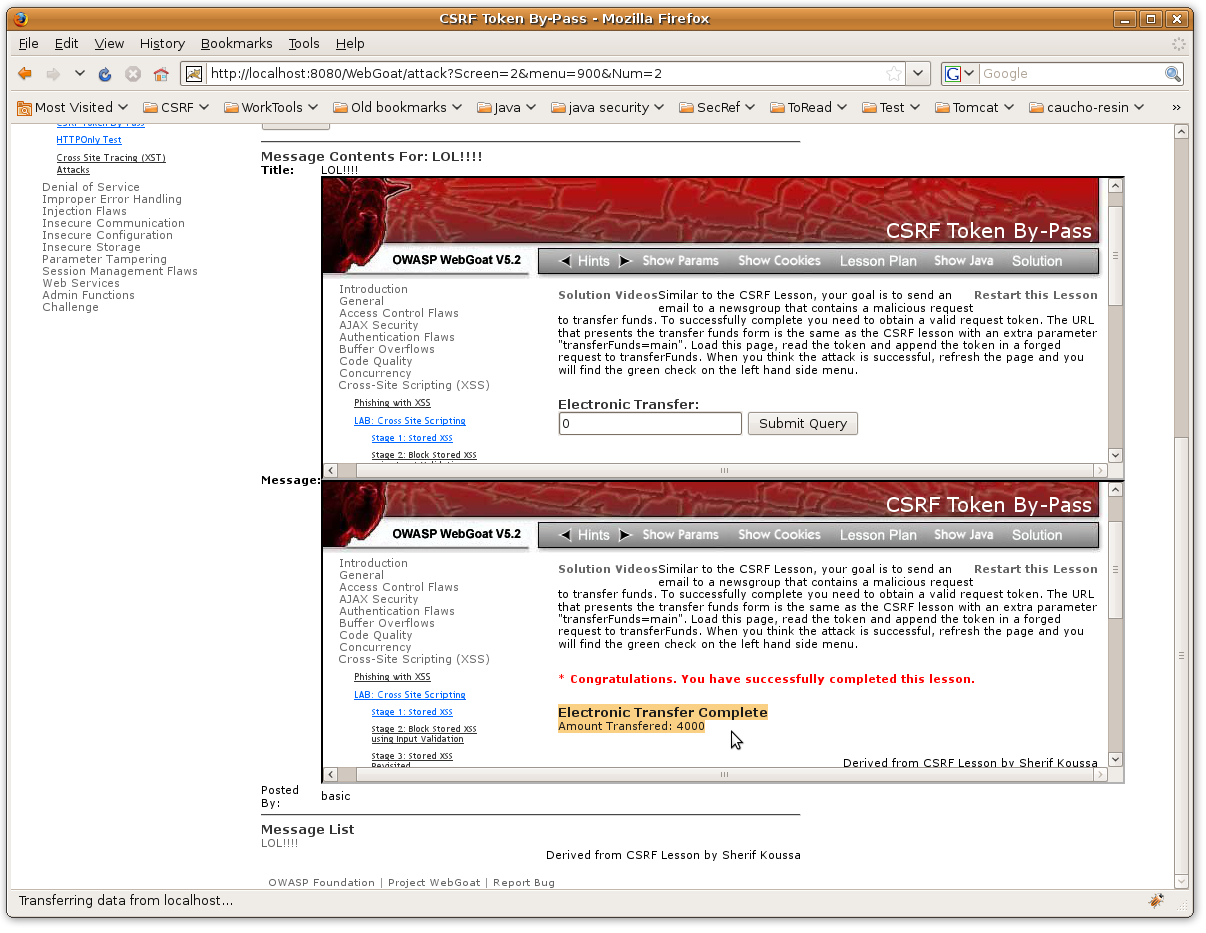Click the search magnifier icon
The image size is (1206, 933).
(1172, 74)
